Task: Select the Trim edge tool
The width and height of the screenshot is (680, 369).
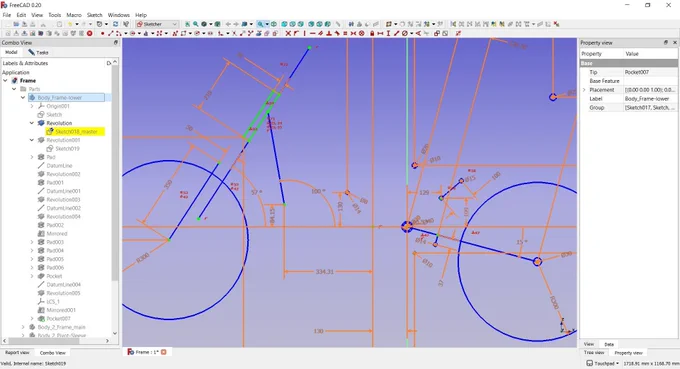Action: coord(234,33)
